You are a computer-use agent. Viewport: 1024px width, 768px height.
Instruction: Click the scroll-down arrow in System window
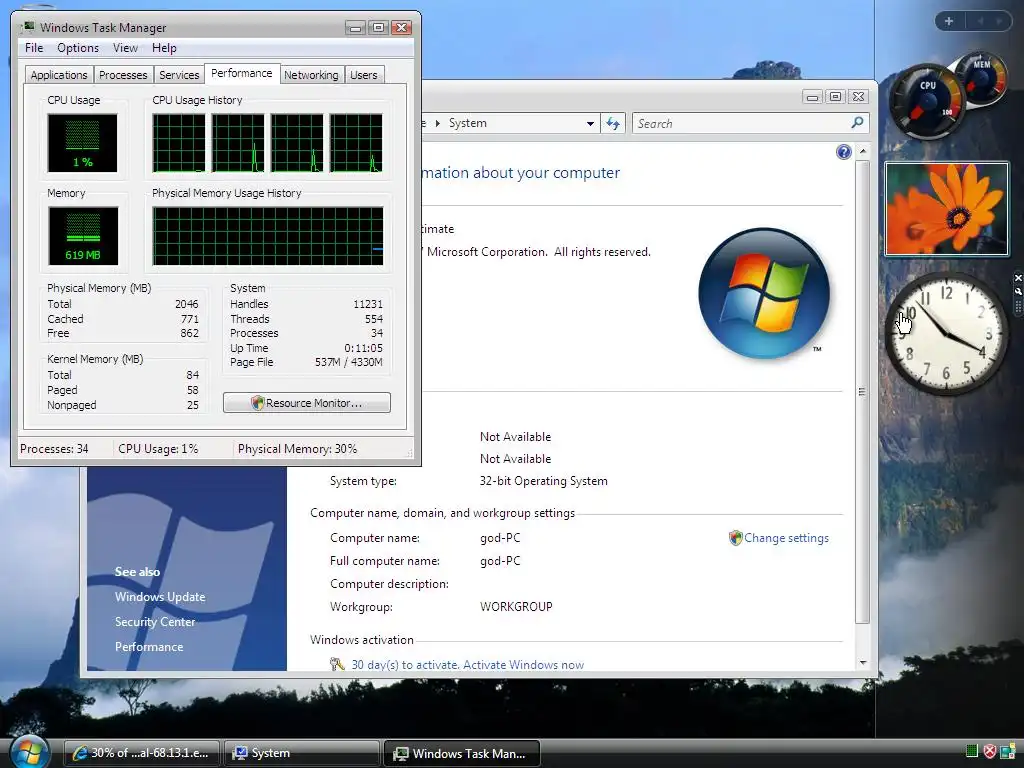click(x=863, y=662)
